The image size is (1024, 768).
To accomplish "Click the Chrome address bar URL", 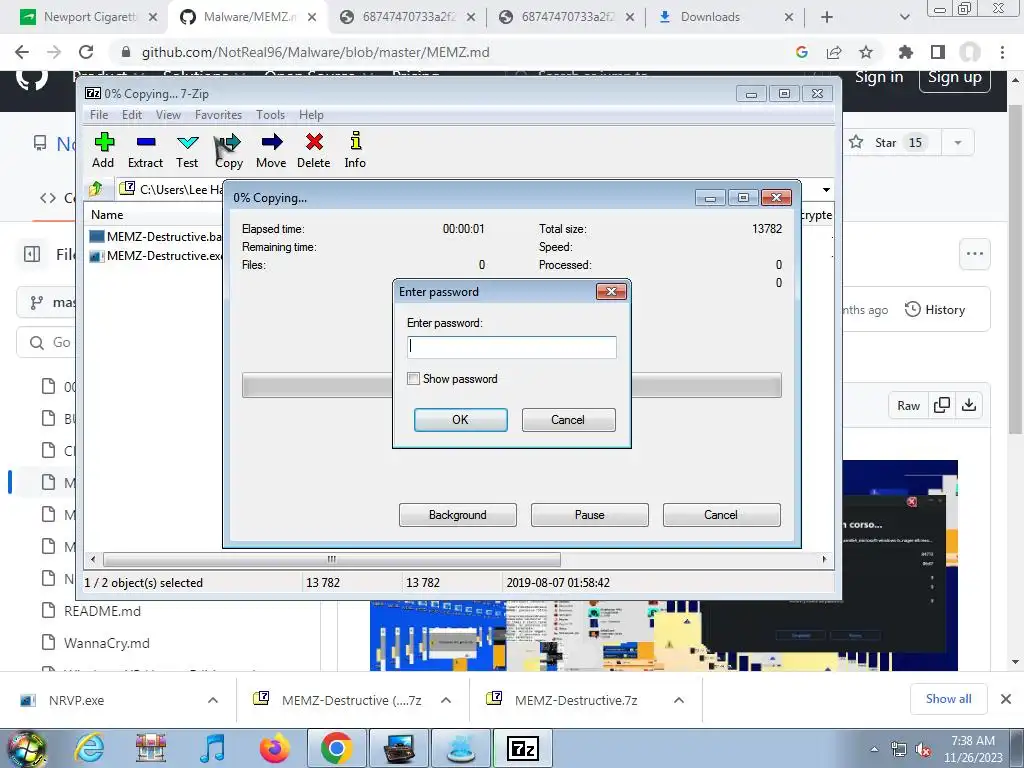I will [315, 52].
